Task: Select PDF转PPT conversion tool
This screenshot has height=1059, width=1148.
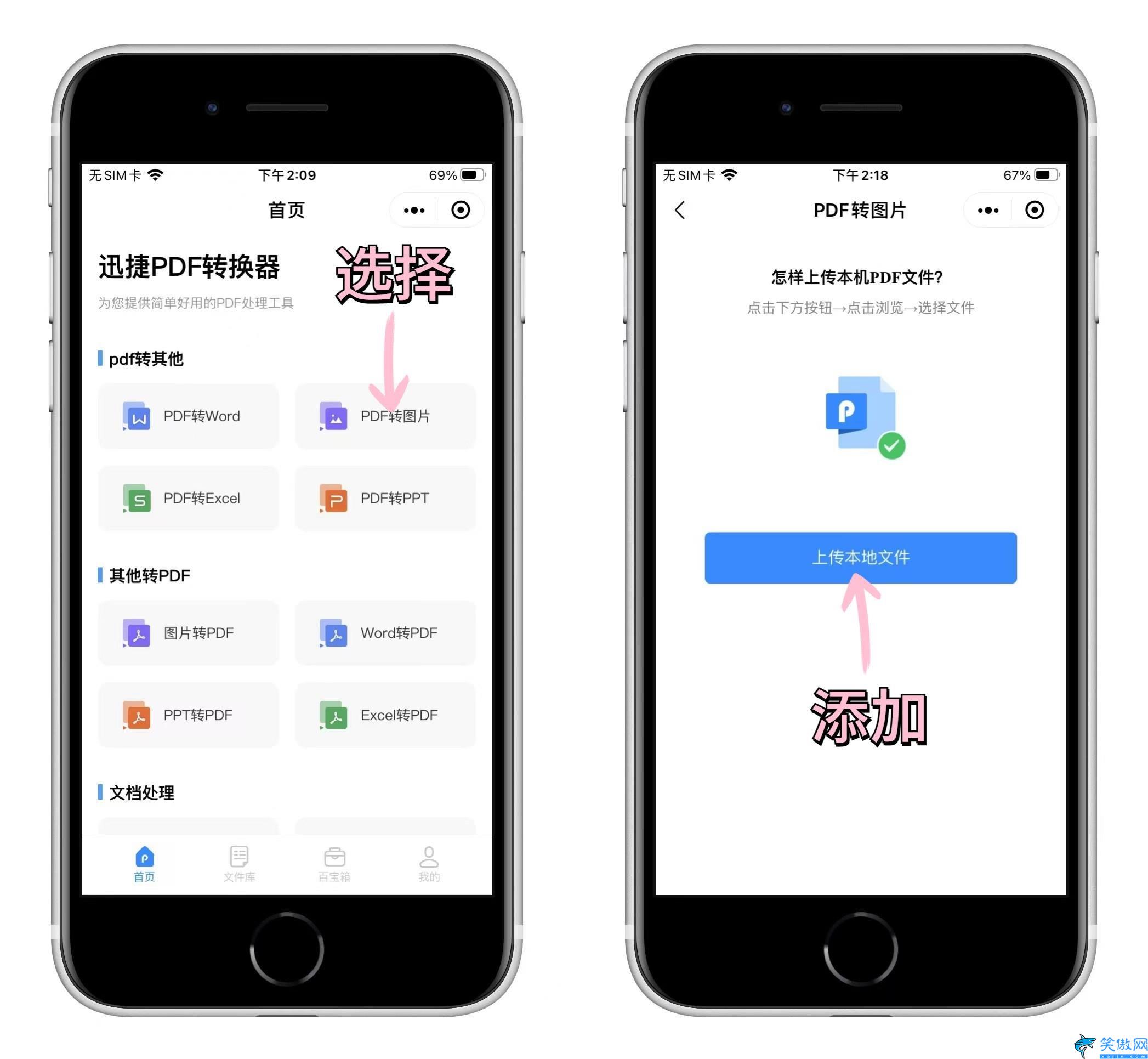Action: [395, 490]
